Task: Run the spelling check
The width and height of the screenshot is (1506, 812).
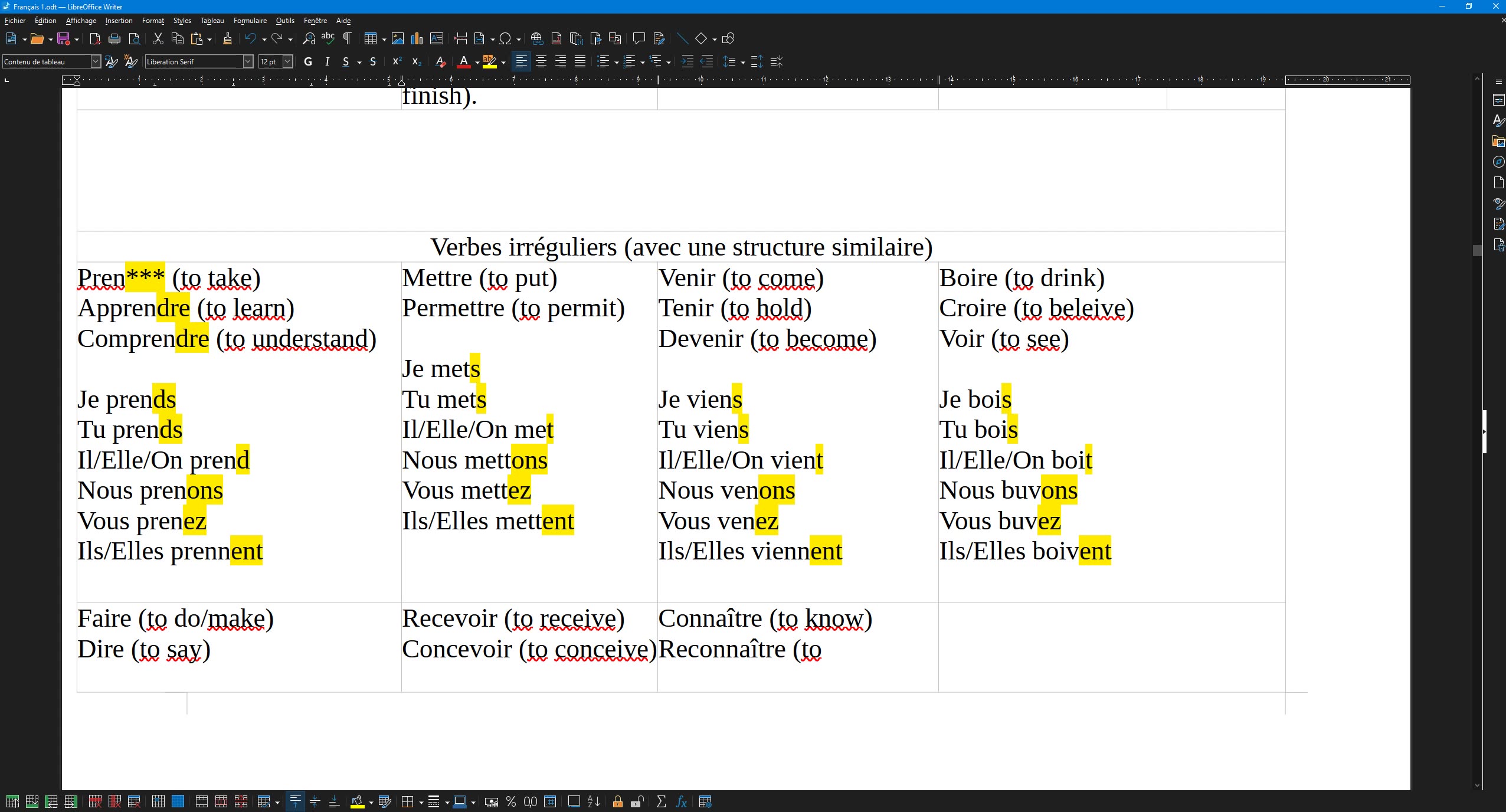Action: [328, 38]
